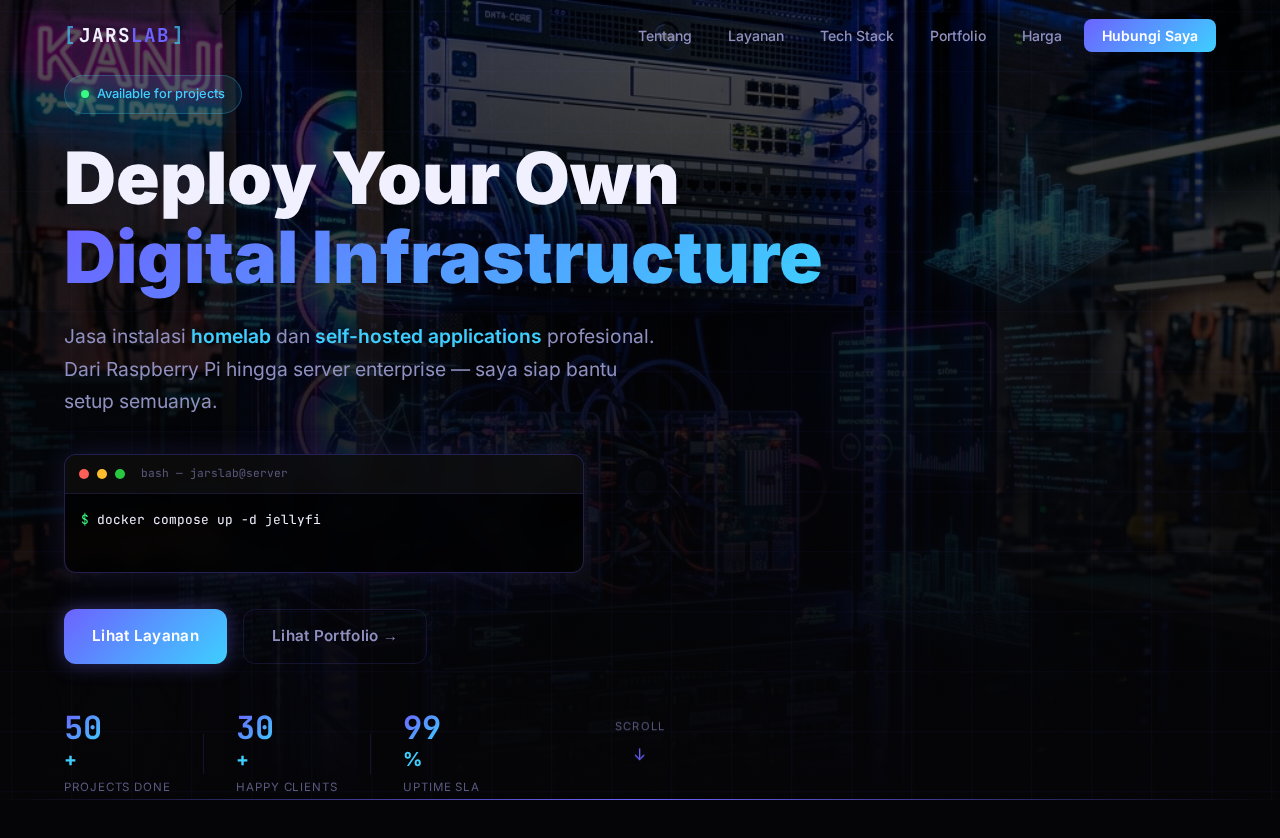Click the scroll down arrow icon
Image resolution: width=1280 pixels, height=838 pixels.
(640, 755)
